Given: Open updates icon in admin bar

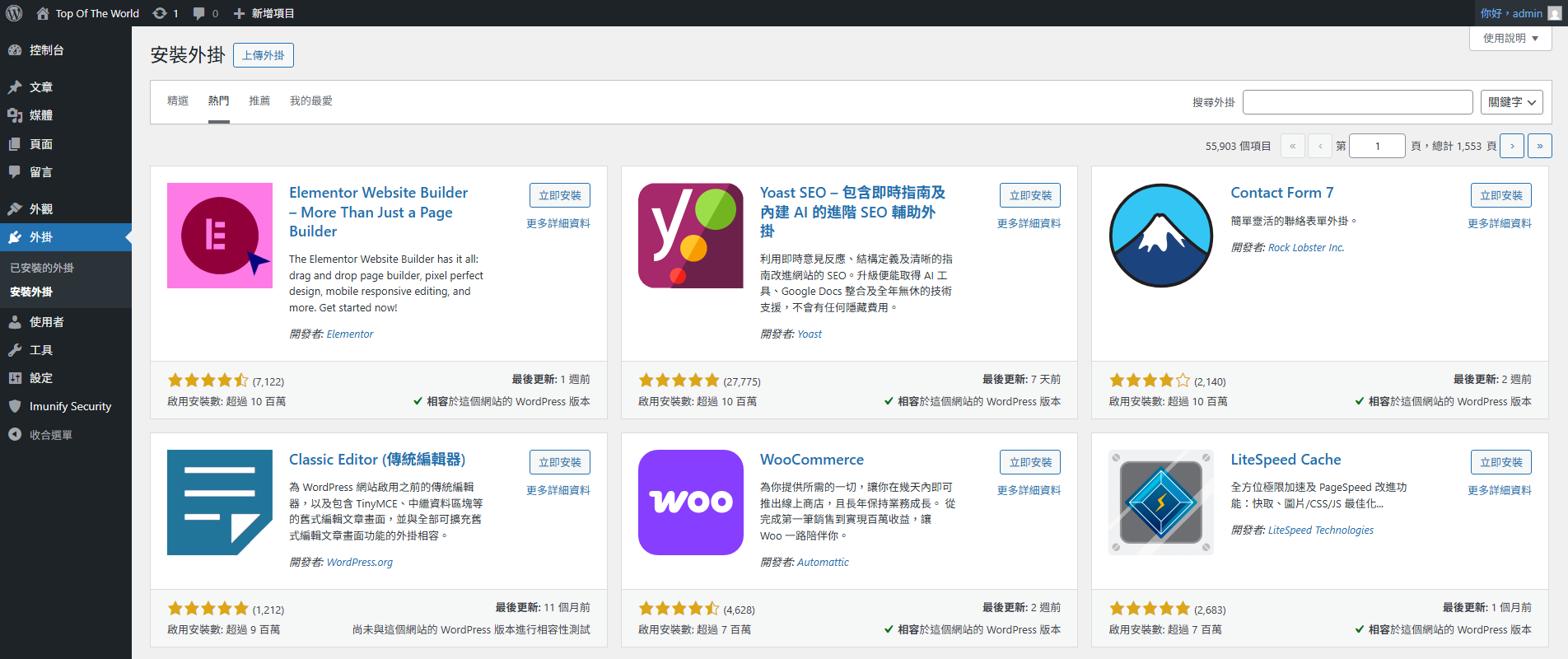Looking at the screenshot, I should (160, 13).
